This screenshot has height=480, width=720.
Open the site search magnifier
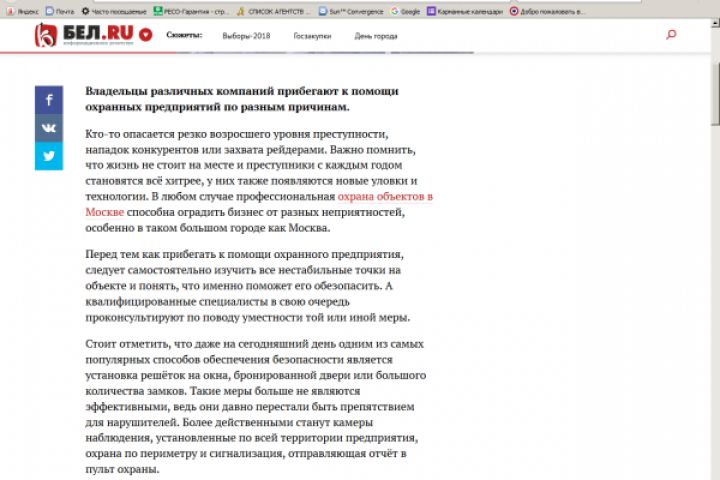click(671, 34)
